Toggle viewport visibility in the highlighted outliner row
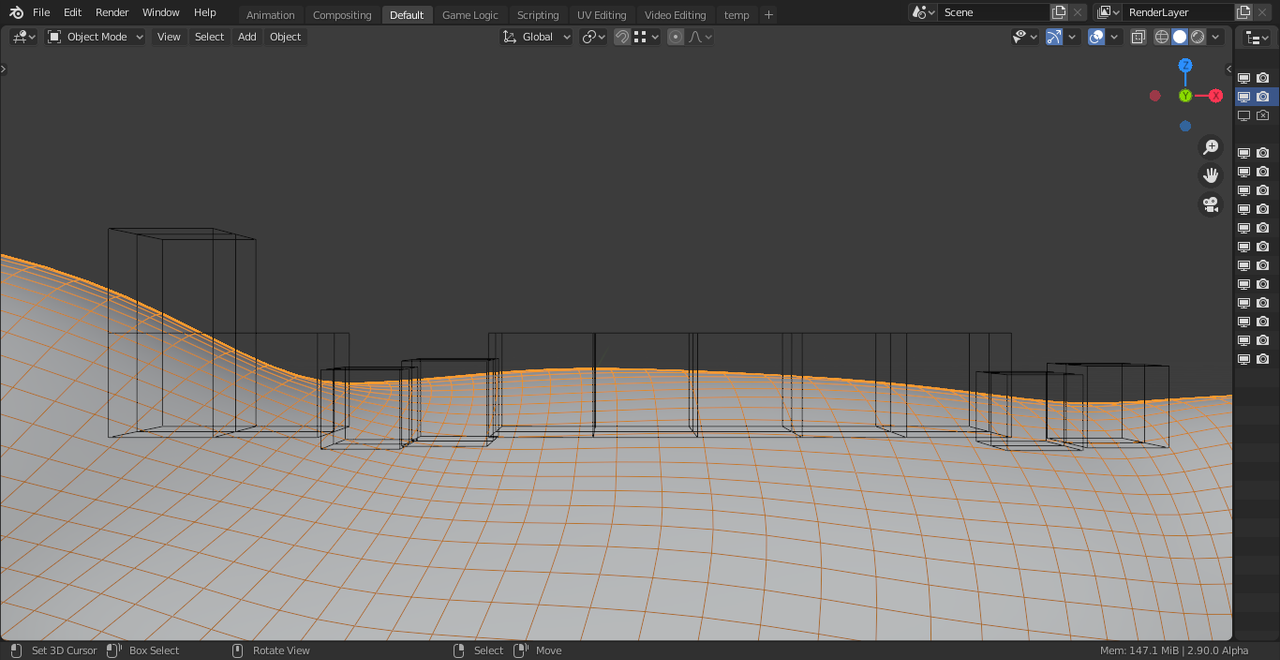 pos(1244,97)
